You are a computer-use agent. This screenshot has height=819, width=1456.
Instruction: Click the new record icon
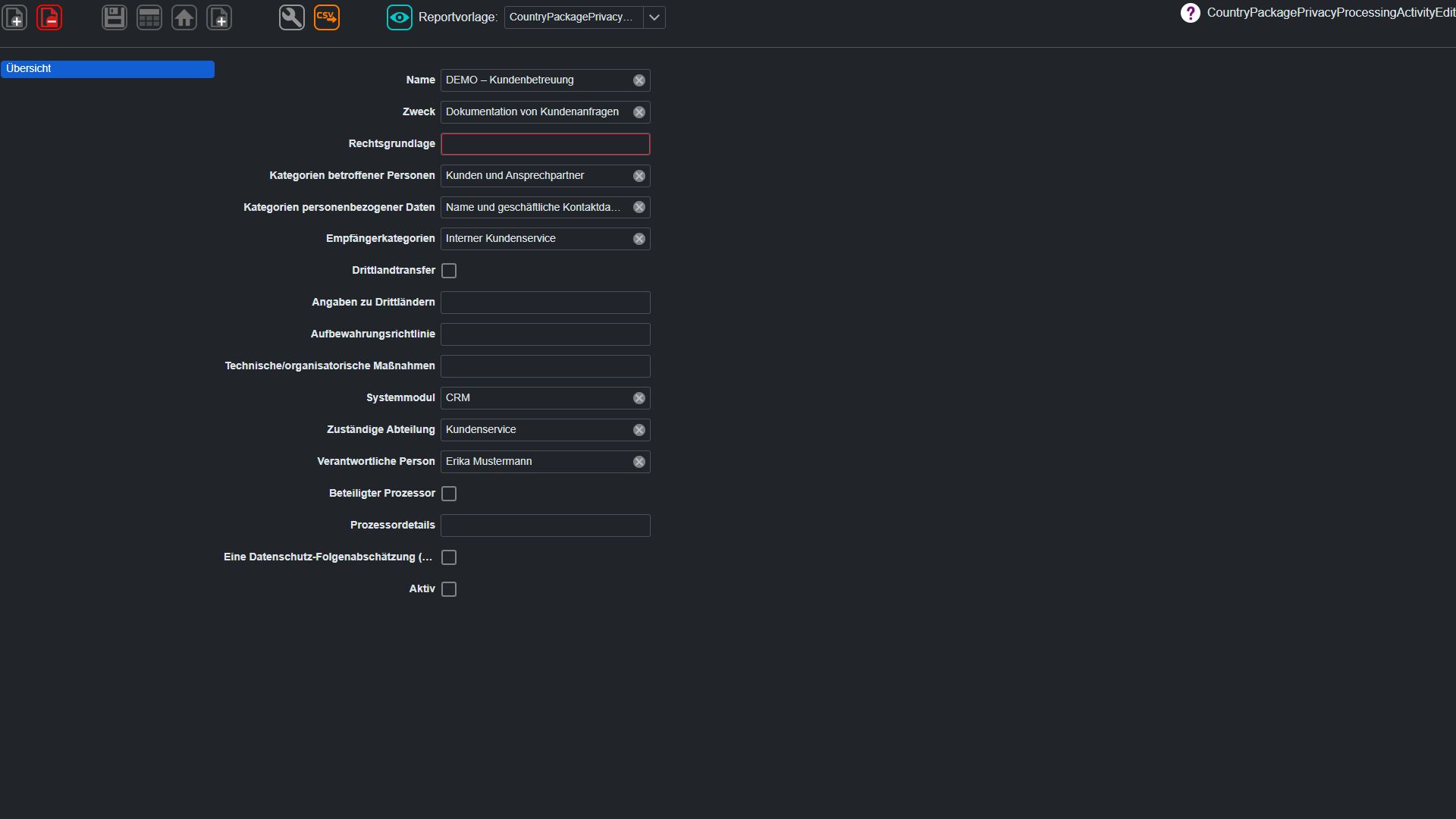(x=15, y=17)
